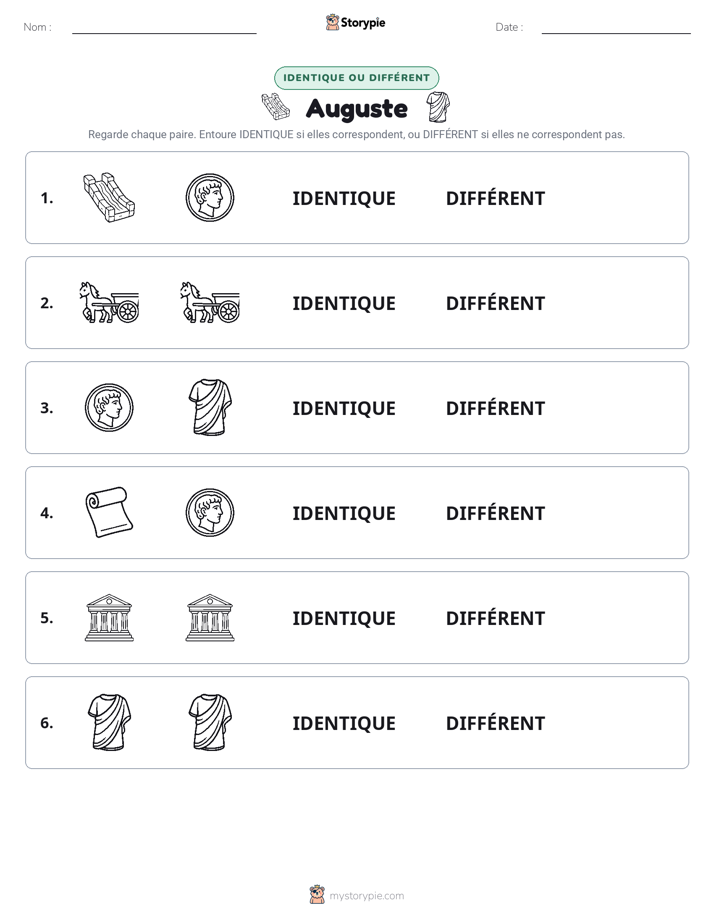The width and height of the screenshot is (714, 924).
Task: Click the toga icon in row 3
Action: click(210, 407)
